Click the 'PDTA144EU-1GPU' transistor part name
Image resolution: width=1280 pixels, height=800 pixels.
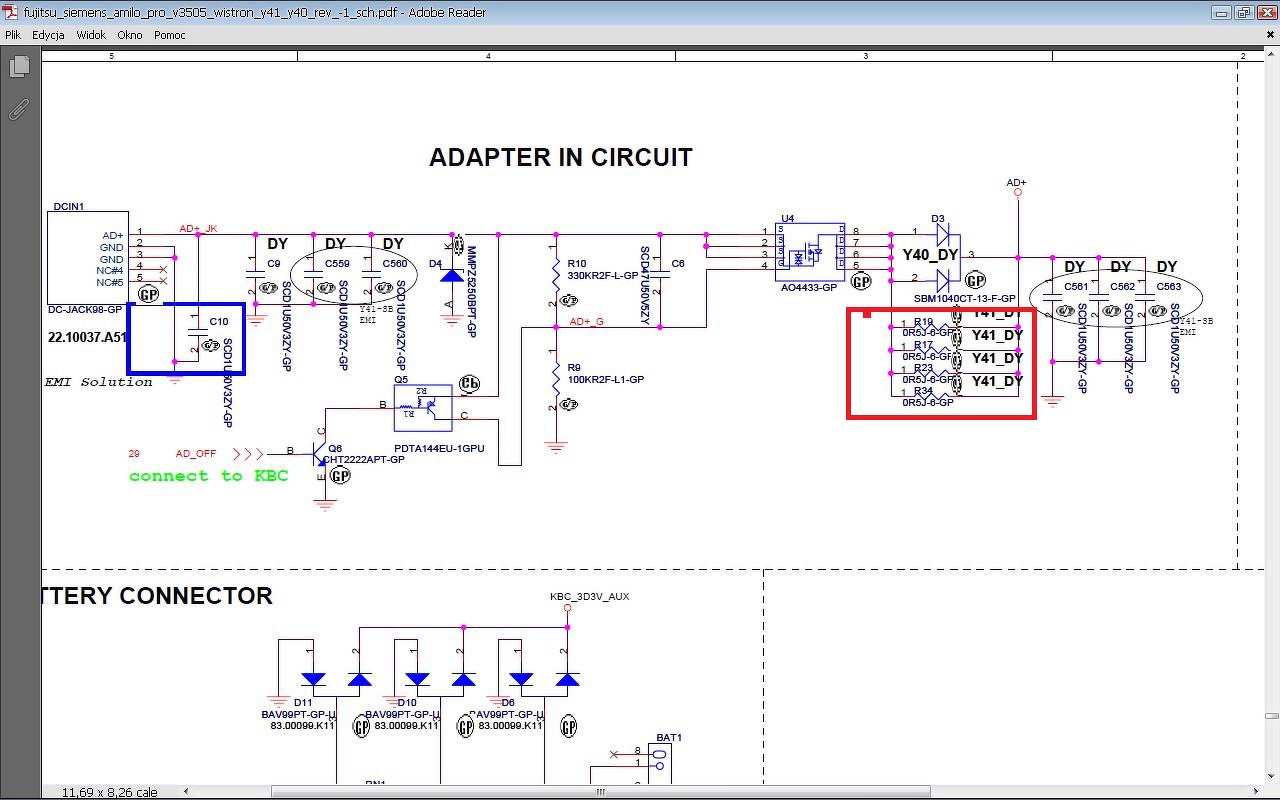pos(439,449)
